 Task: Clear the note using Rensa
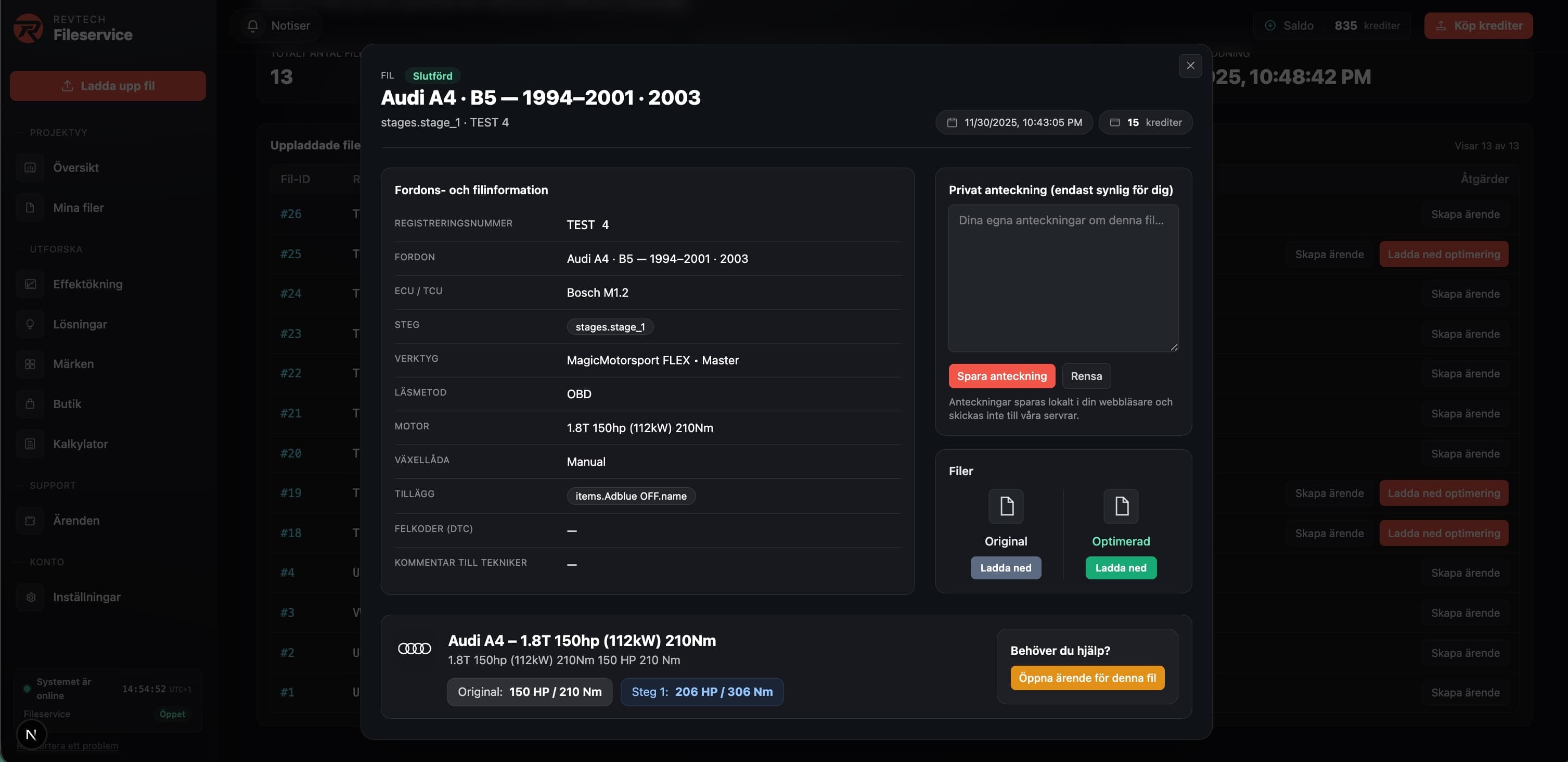pyautogui.click(x=1086, y=376)
